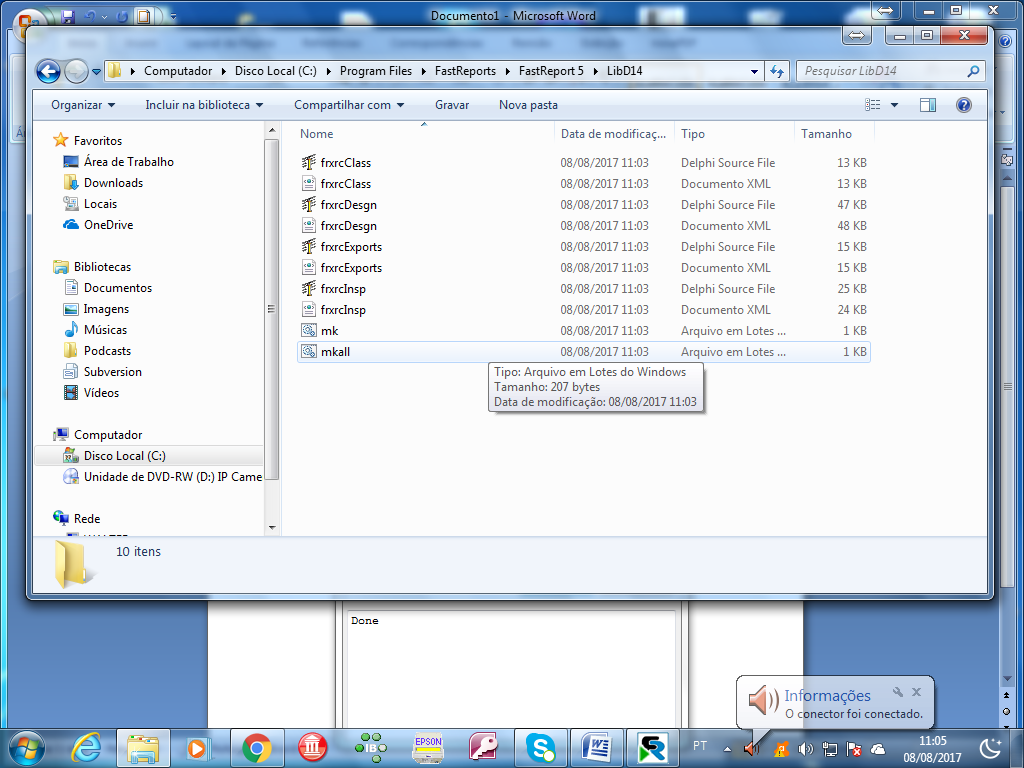The height and width of the screenshot is (768, 1024).
Task: Toggle the preview pane icon
Action: click(x=927, y=104)
